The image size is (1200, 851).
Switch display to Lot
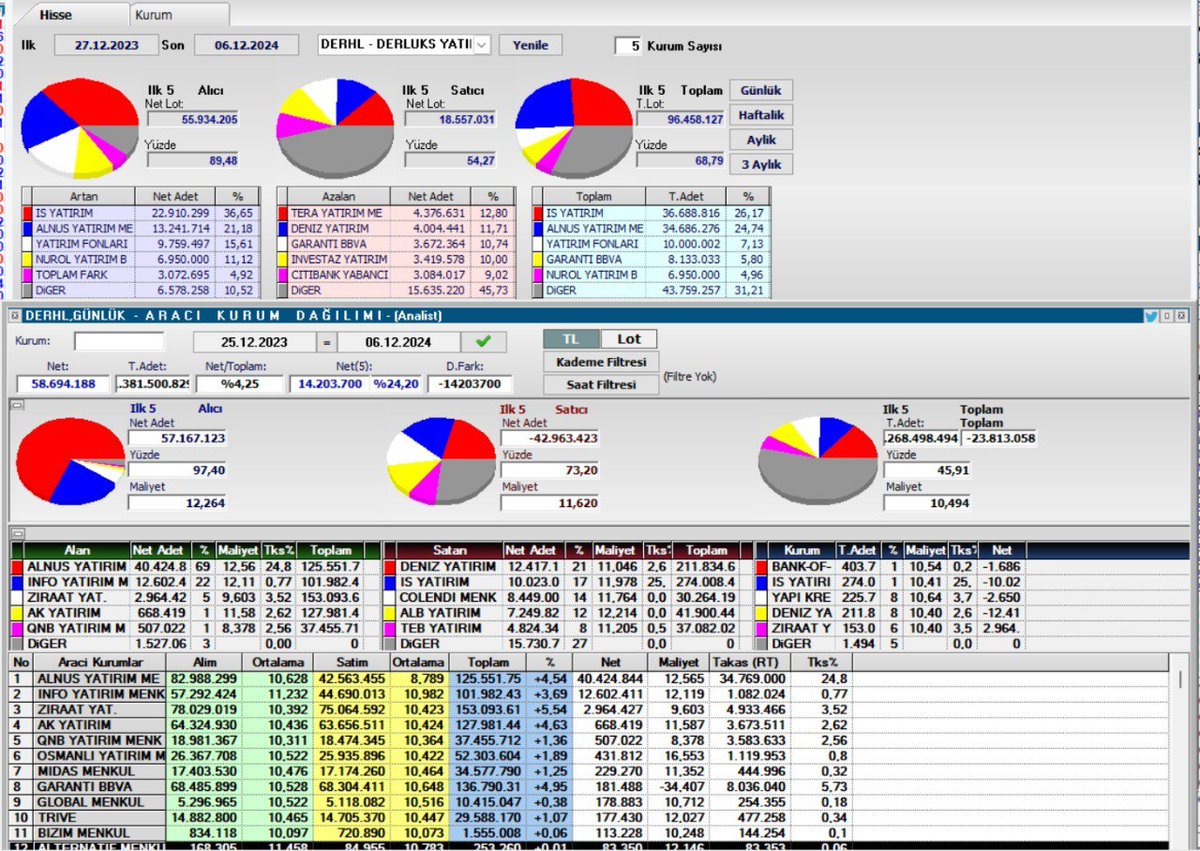[630, 340]
